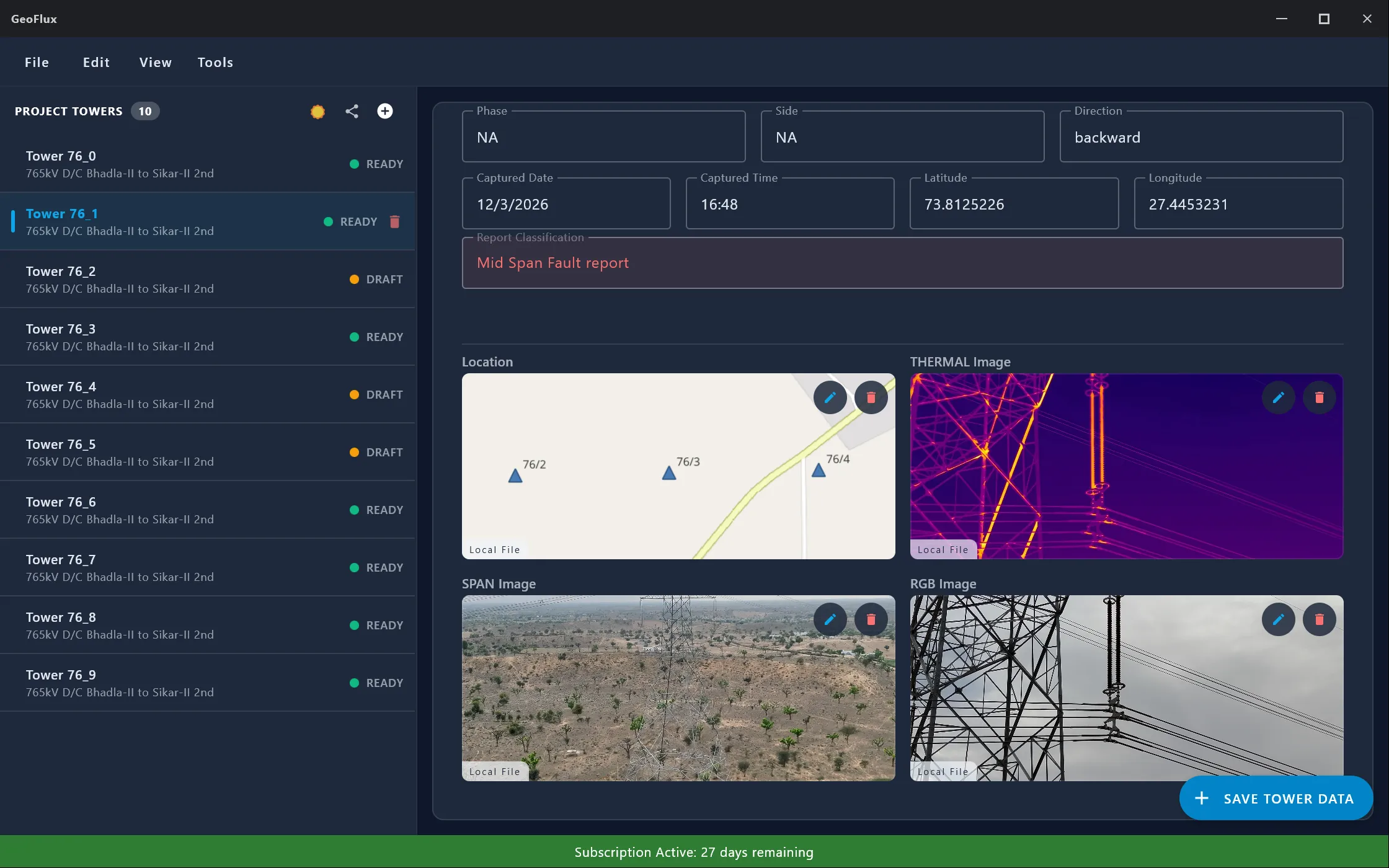
Task: Click the Local File label on THERMAL image
Action: pyautogui.click(x=943, y=550)
